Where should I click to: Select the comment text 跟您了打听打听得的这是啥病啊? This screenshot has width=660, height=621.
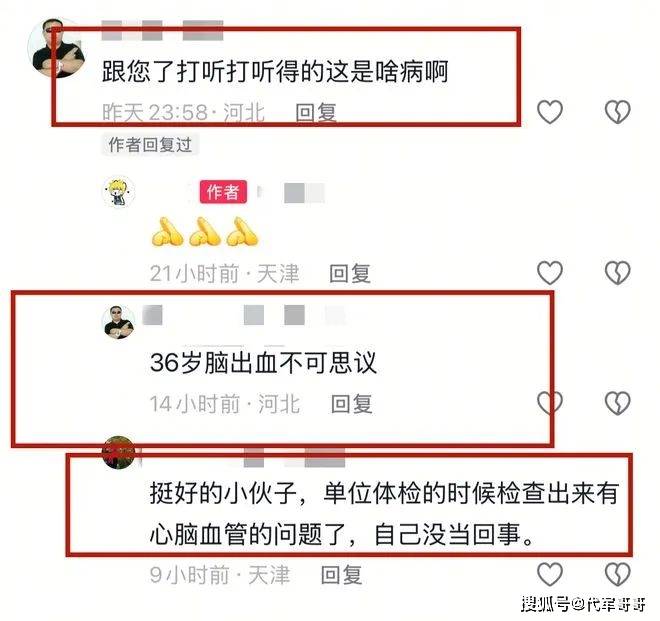coord(275,71)
